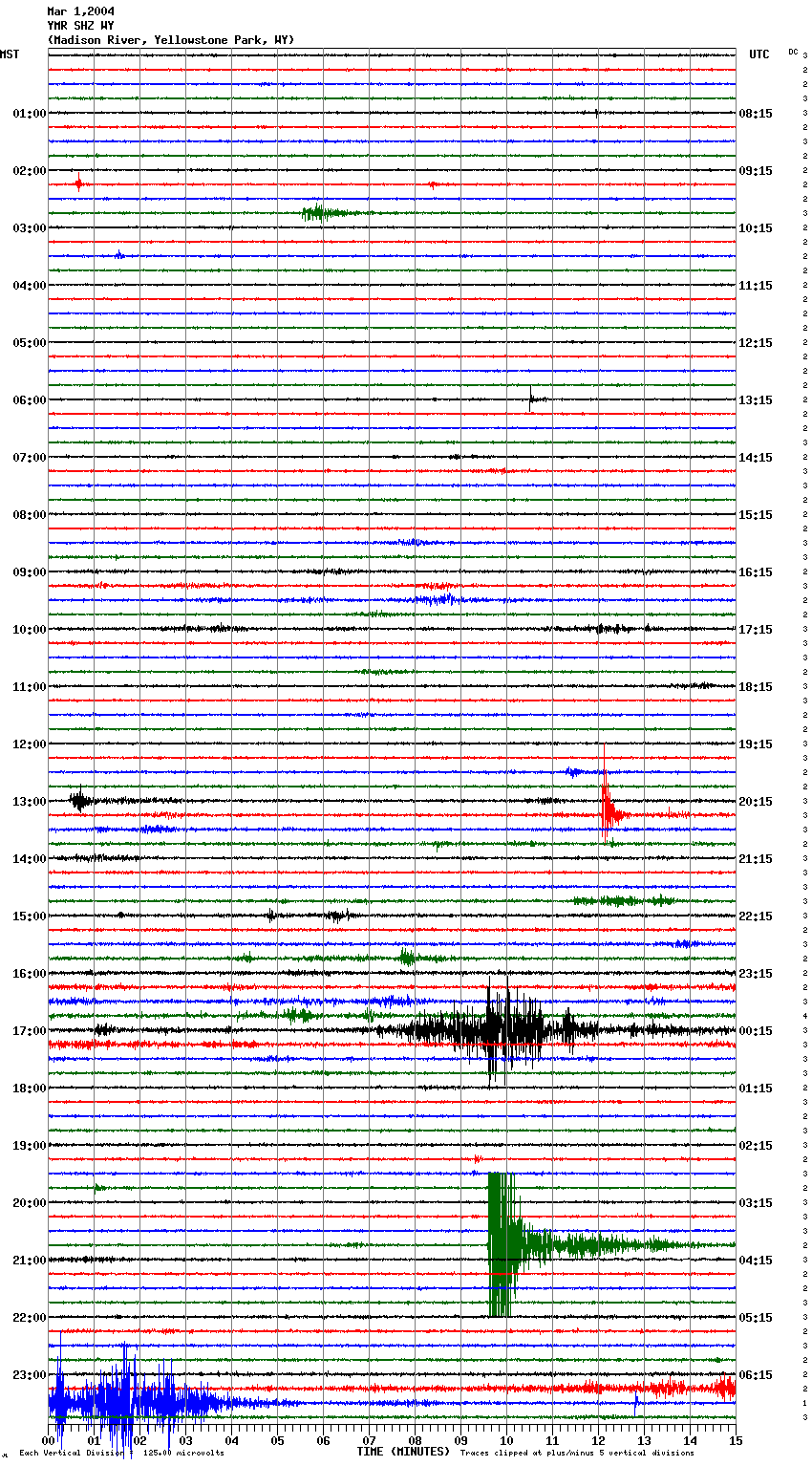The image size is (812, 1466).
Task: Click the green signal near minute 12 on 14:45 trace
Action: tap(621, 900)
